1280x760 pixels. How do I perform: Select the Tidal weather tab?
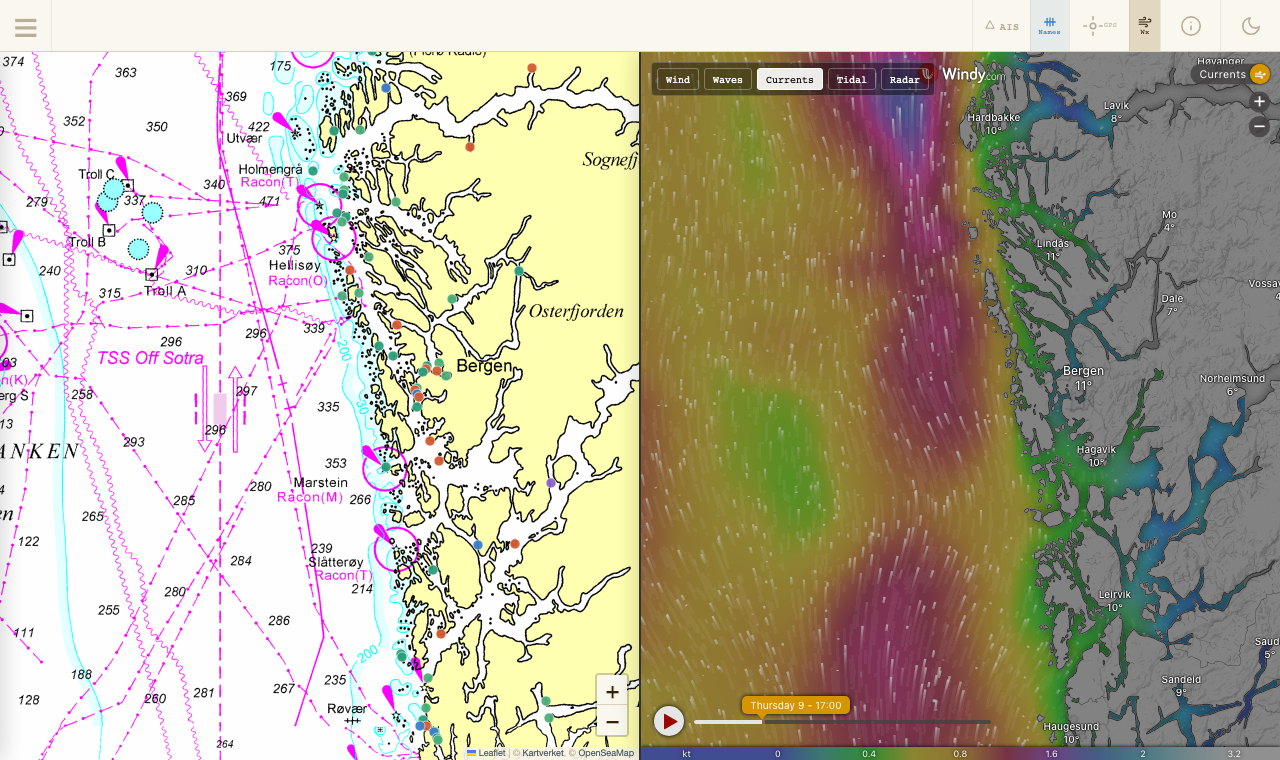click(x=852, y=80)
